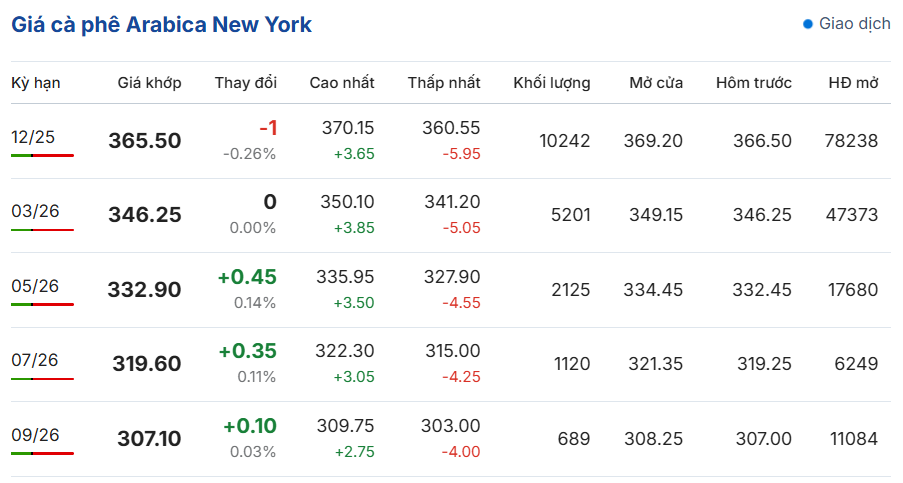Click the range bar under 09/26
The image size is (903, 483).
pos(42,453)
